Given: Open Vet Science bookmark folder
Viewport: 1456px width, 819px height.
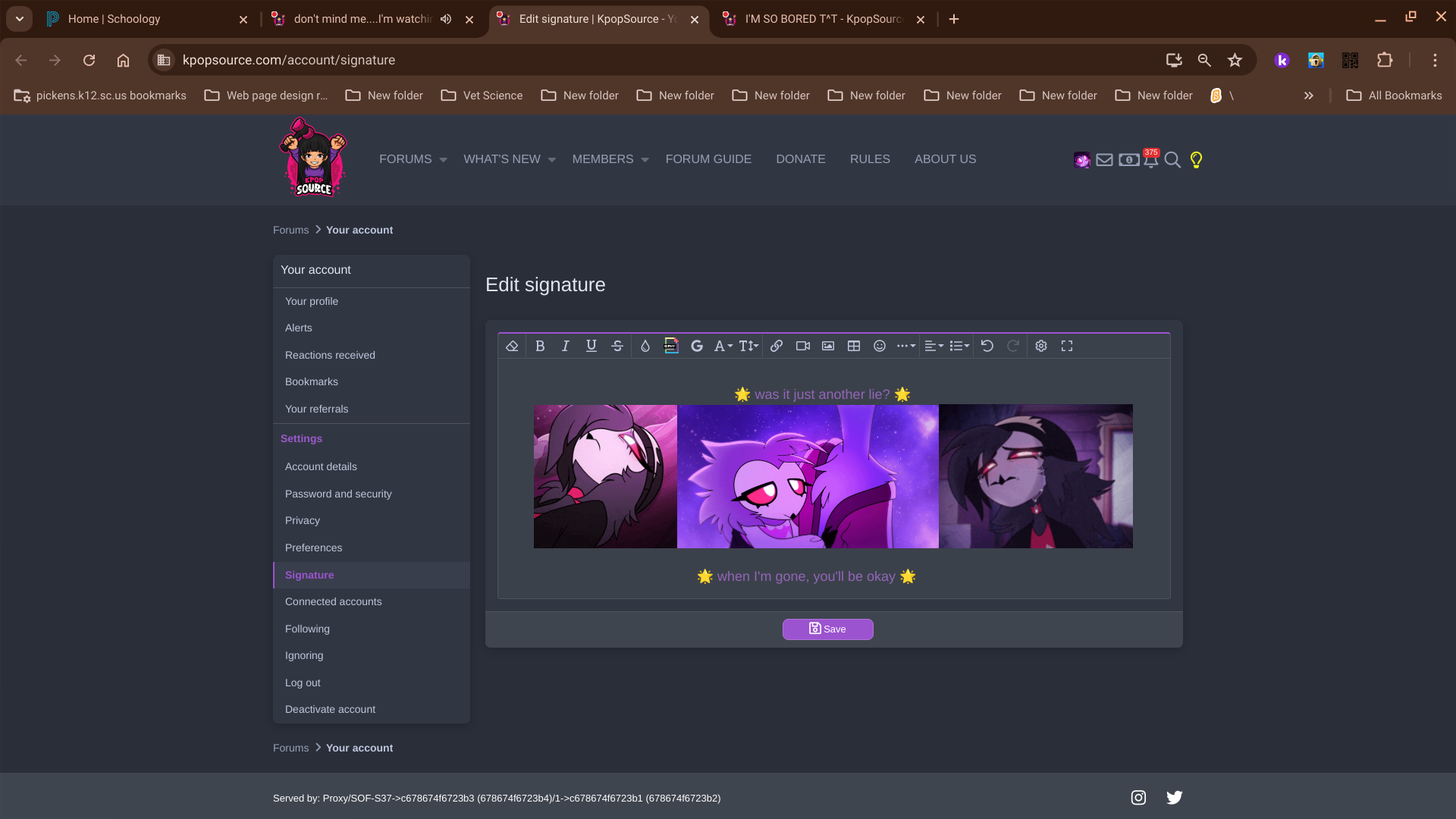Looking at the screenshot, I should 482,96.
